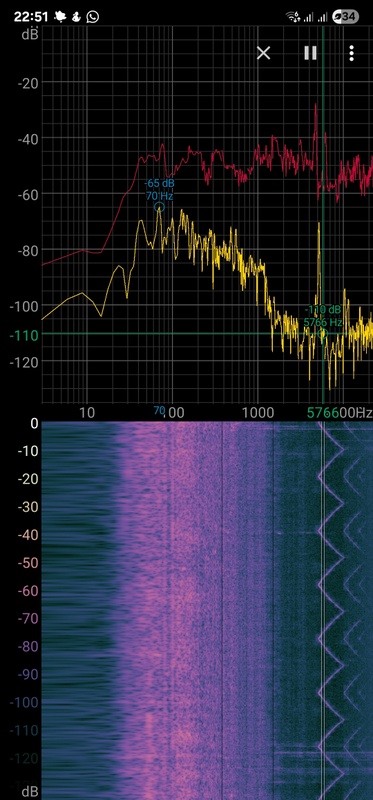The width and height of the screenshot is (373, 800).
Task: Pause the spectrum analyzer
Action: [310, 53]
